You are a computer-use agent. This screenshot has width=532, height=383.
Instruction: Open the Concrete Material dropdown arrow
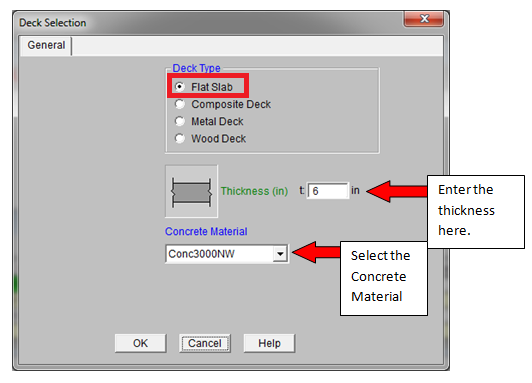point(280,254)
